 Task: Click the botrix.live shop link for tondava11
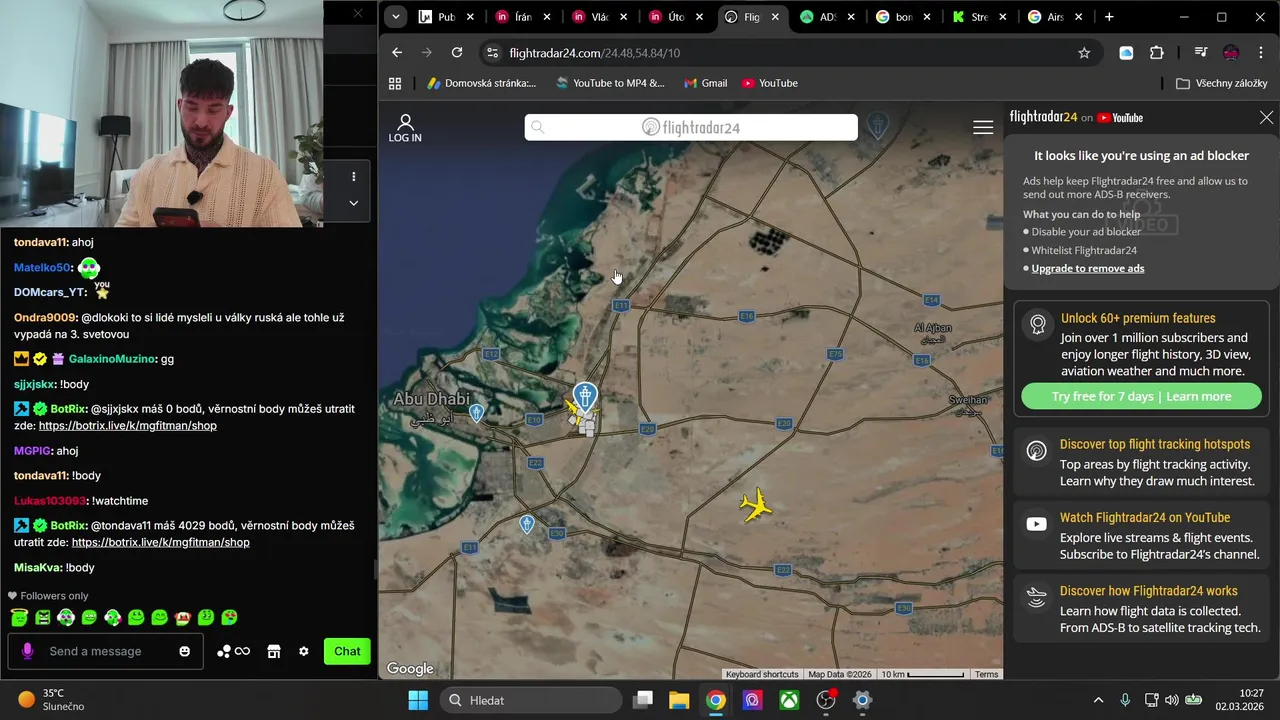(x=160, y=542)
